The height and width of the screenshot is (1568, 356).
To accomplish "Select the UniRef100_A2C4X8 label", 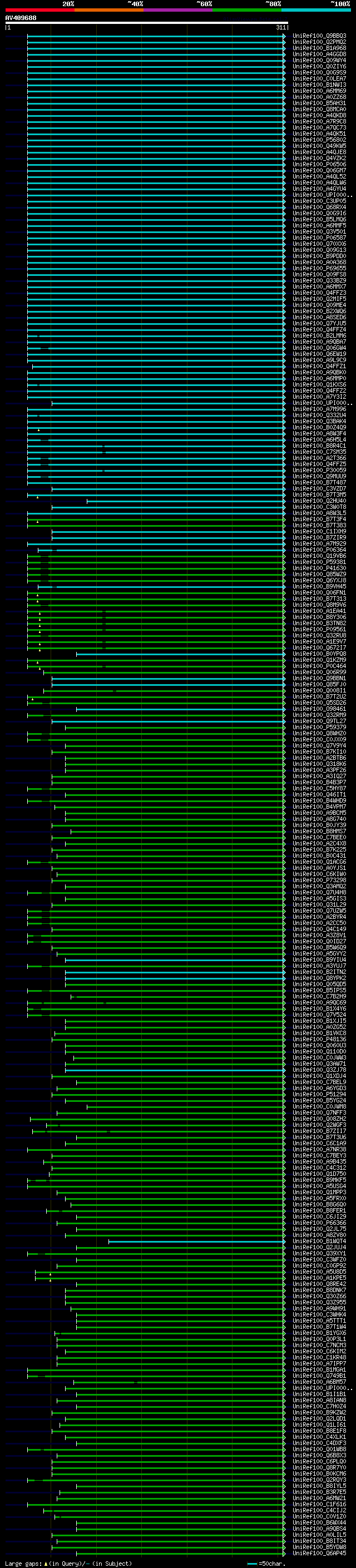I will 319,843.
